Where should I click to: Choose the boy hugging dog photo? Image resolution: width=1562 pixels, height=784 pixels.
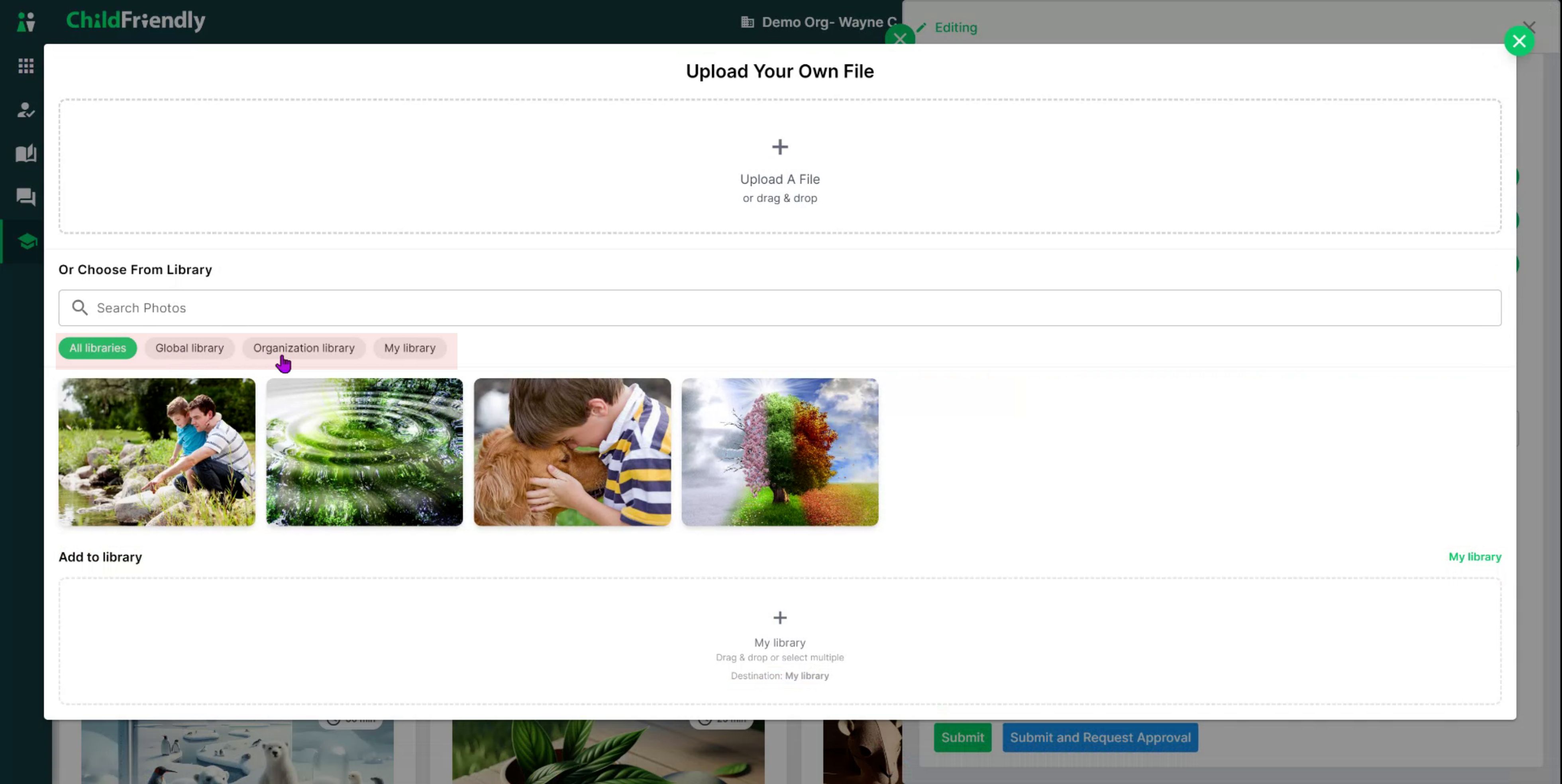tap(573, 452)
